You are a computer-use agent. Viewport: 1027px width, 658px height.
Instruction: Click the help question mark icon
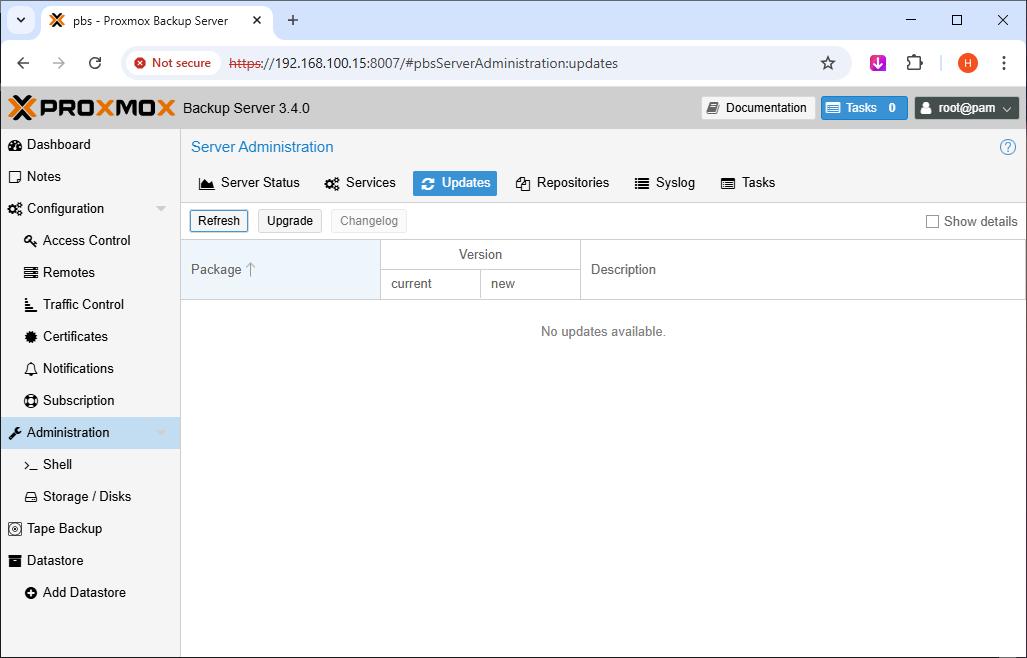pyautogui.click(x=1008, y=147)
